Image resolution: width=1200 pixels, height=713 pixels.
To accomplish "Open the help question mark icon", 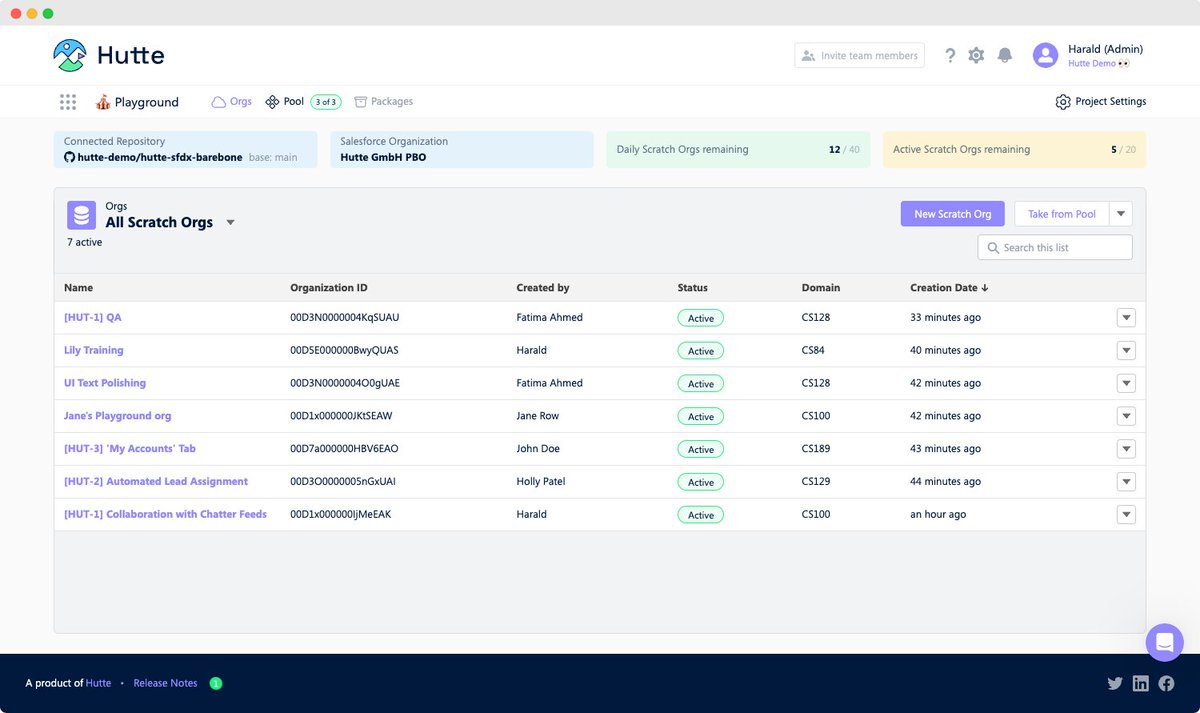I will point(950,55).
